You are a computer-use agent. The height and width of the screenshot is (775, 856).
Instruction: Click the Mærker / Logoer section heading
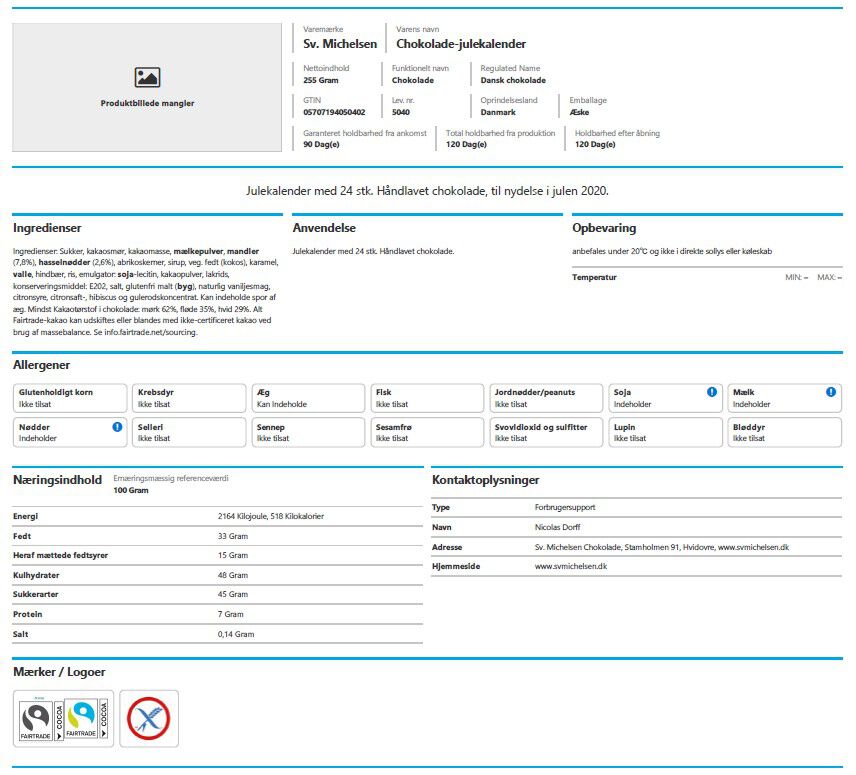click(x=59, y=672)
